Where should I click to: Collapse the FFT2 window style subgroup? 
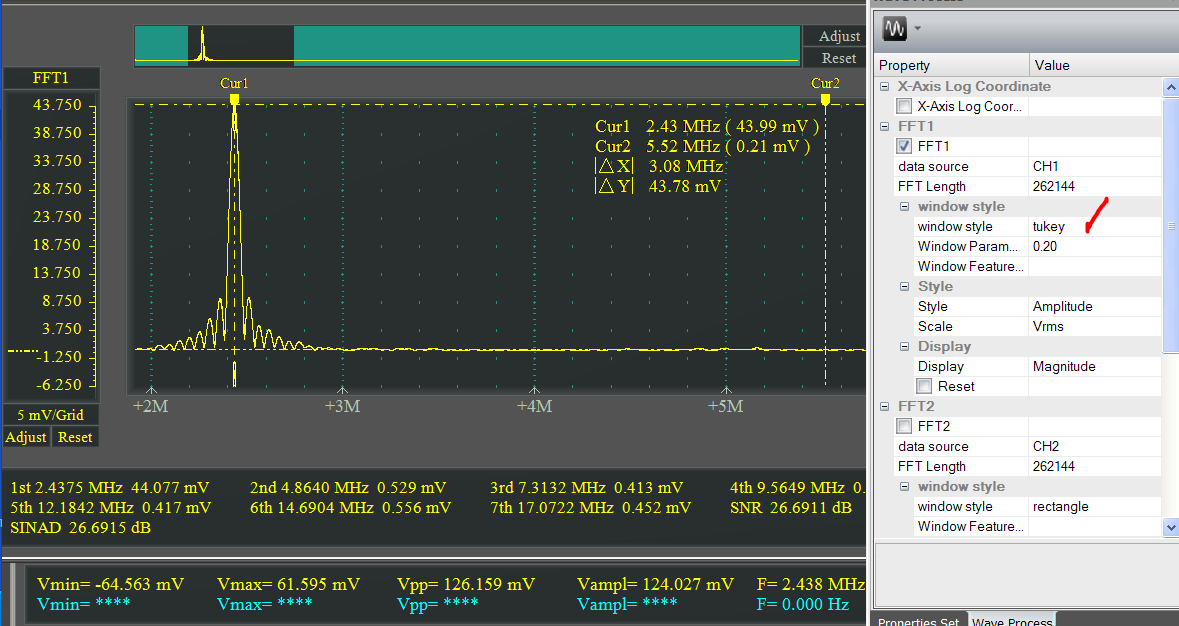tap(905, 486)
